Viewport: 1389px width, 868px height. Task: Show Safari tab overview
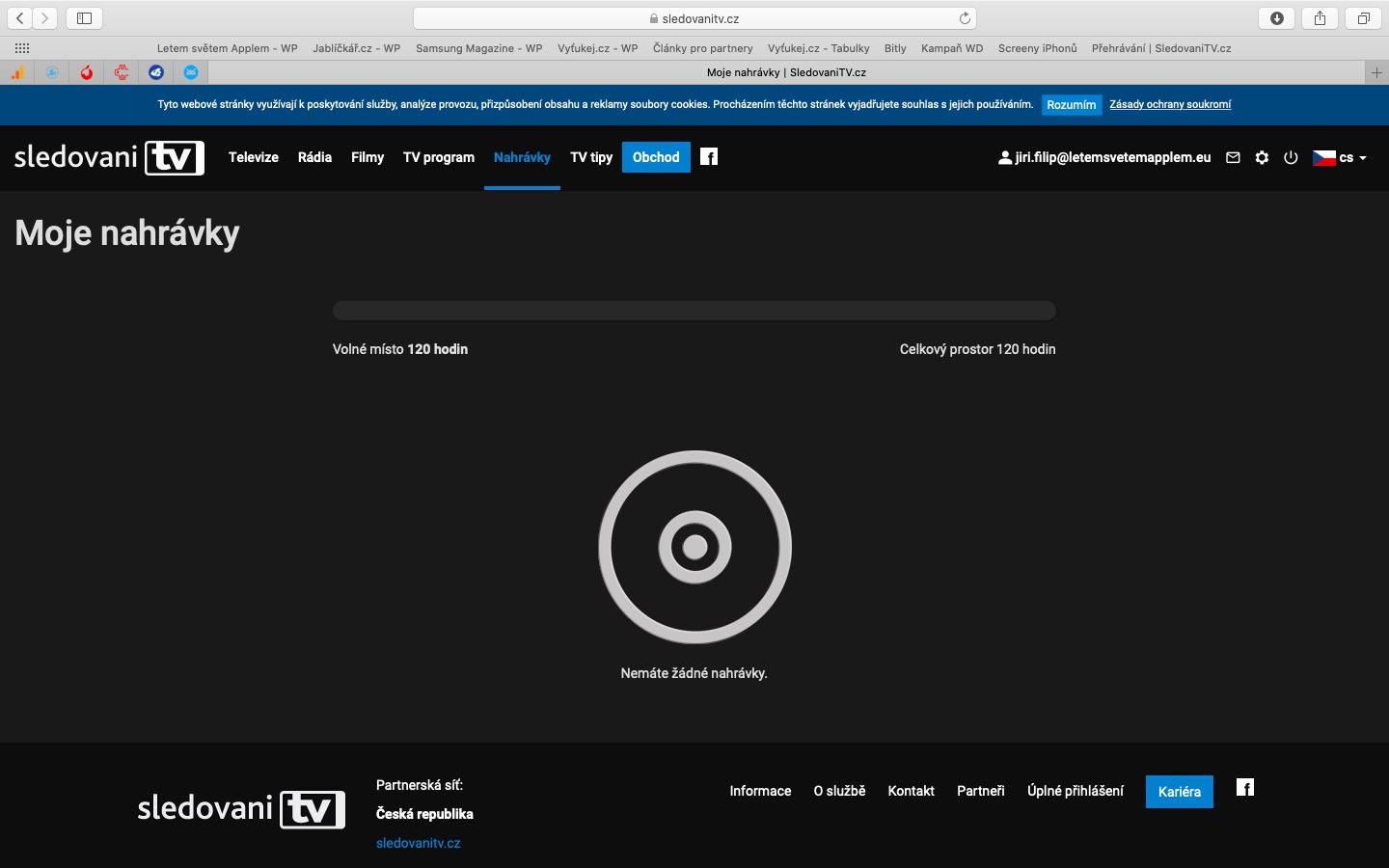click(1363, 18)
